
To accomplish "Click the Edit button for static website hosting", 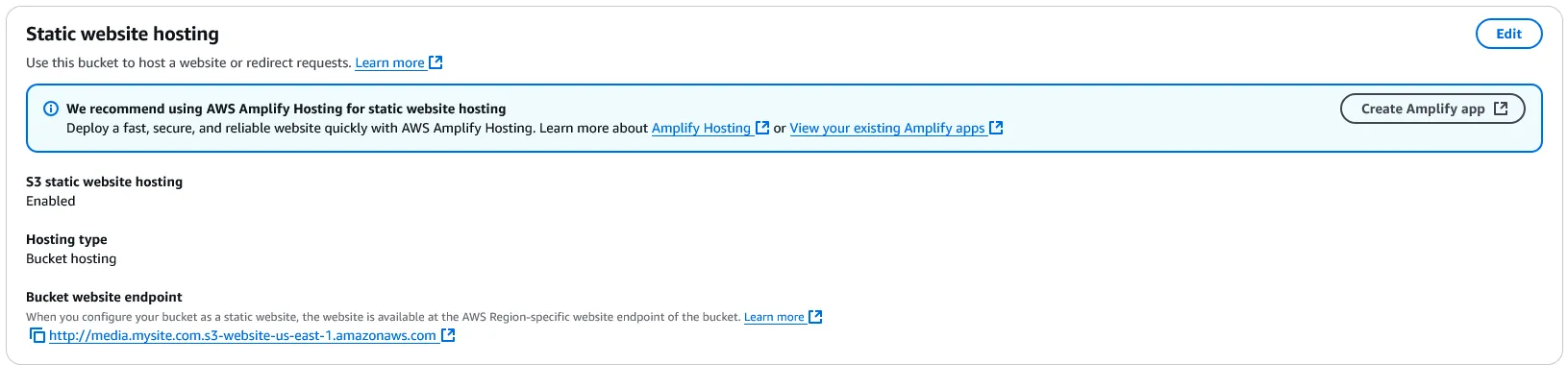I will [x=1508, y=34].
